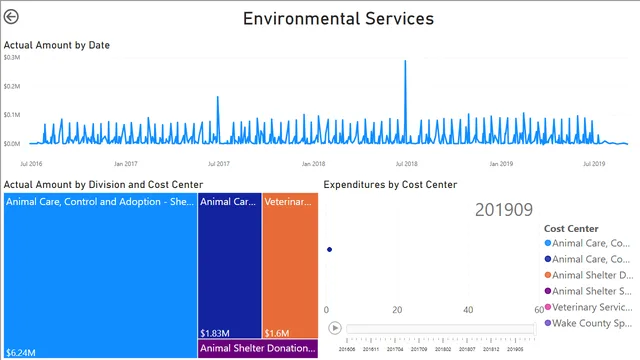
Task: Click the $6.24M value label
Action: 20,353
